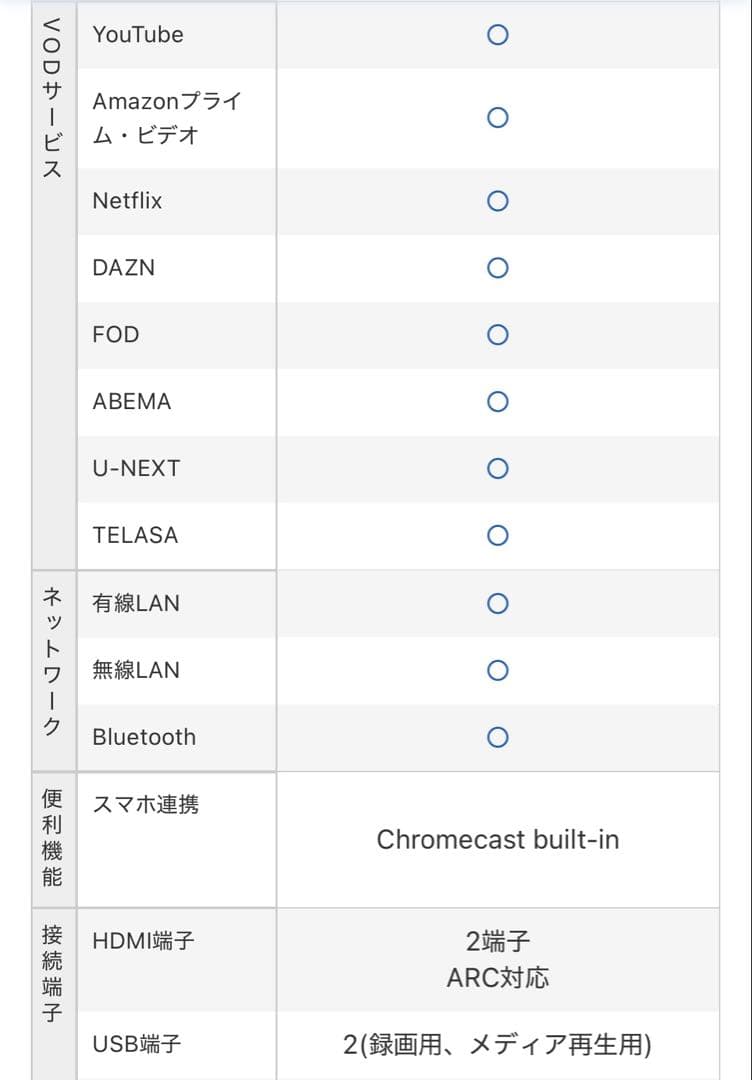
Task: Click the 有線LAN circle mark
Action: click(497, 604)
